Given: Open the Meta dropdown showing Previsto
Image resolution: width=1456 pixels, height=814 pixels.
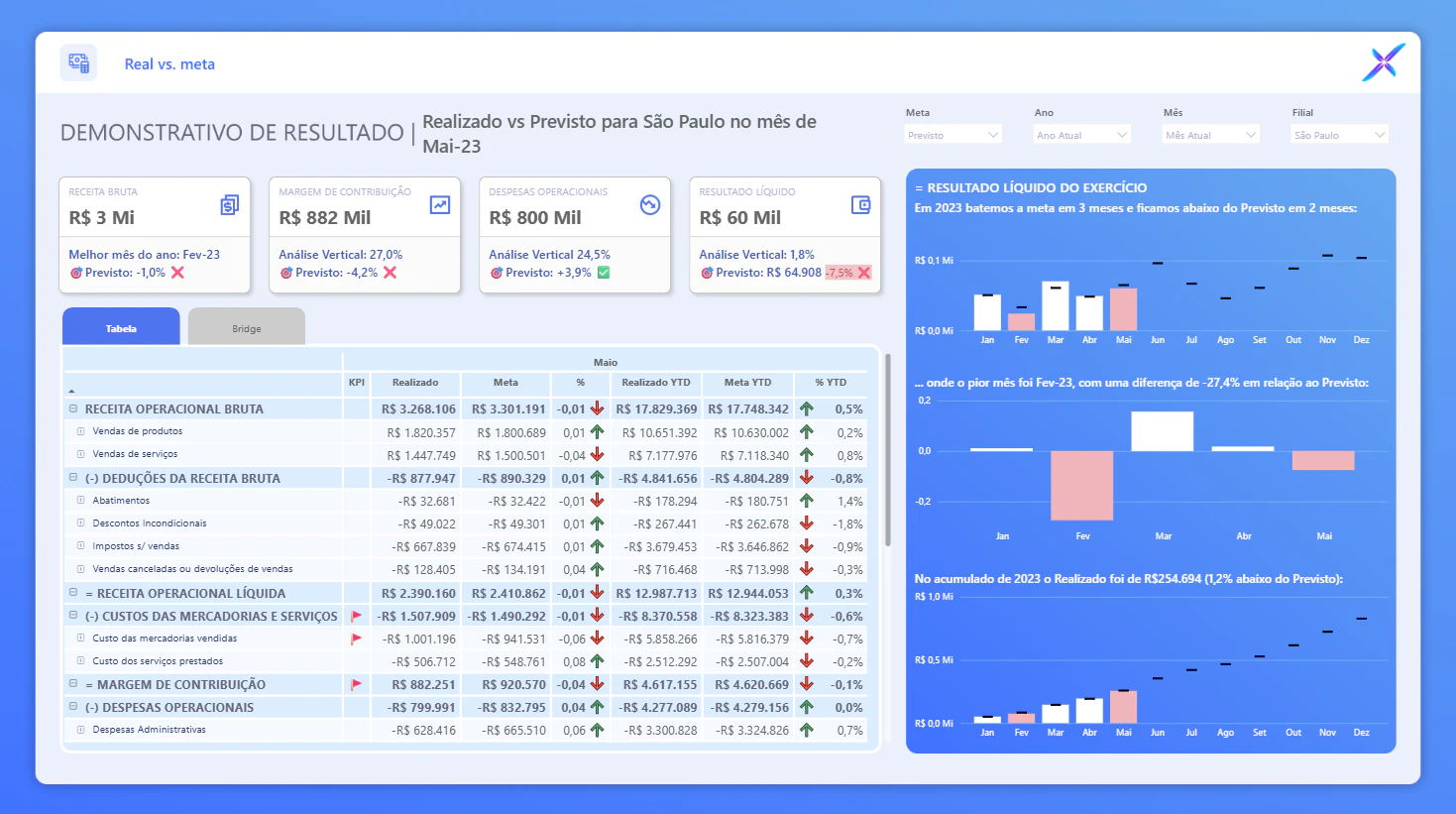Looking at the screenshot, I should point(952,135).
